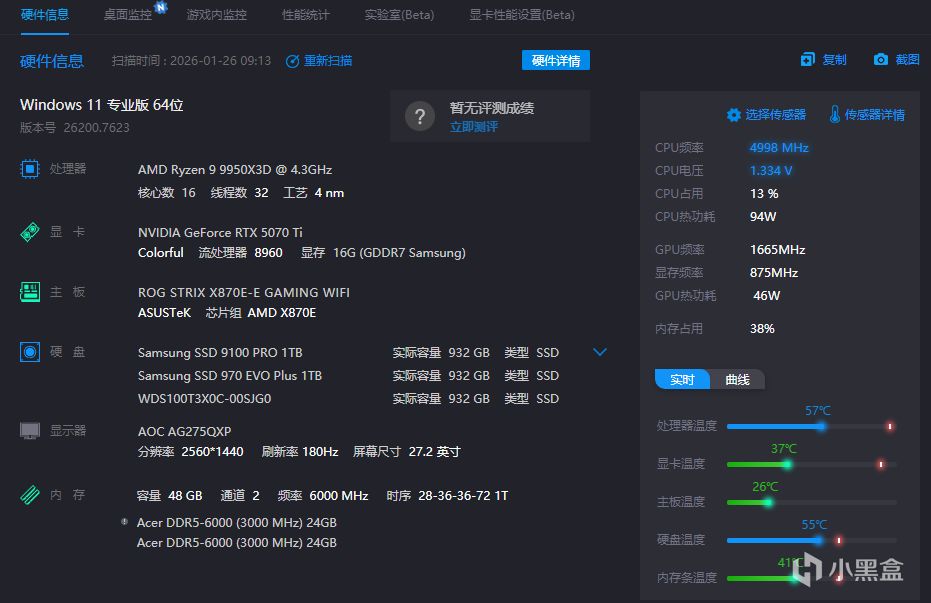
Task: Open the 显卡性能设置(Beta) tab
Action: tap(522, 14)
